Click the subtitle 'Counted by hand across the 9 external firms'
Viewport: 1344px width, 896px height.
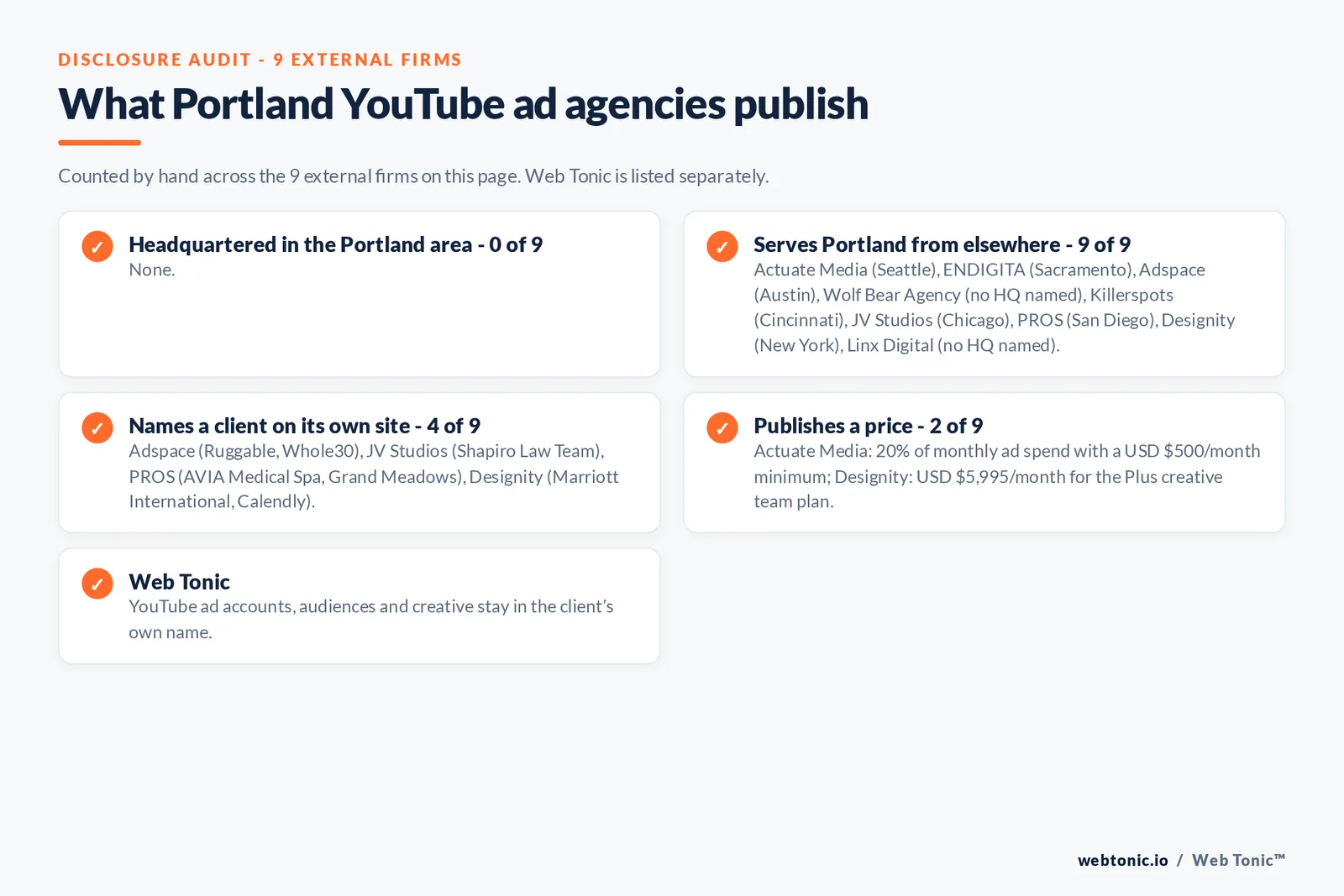point(413,176)
